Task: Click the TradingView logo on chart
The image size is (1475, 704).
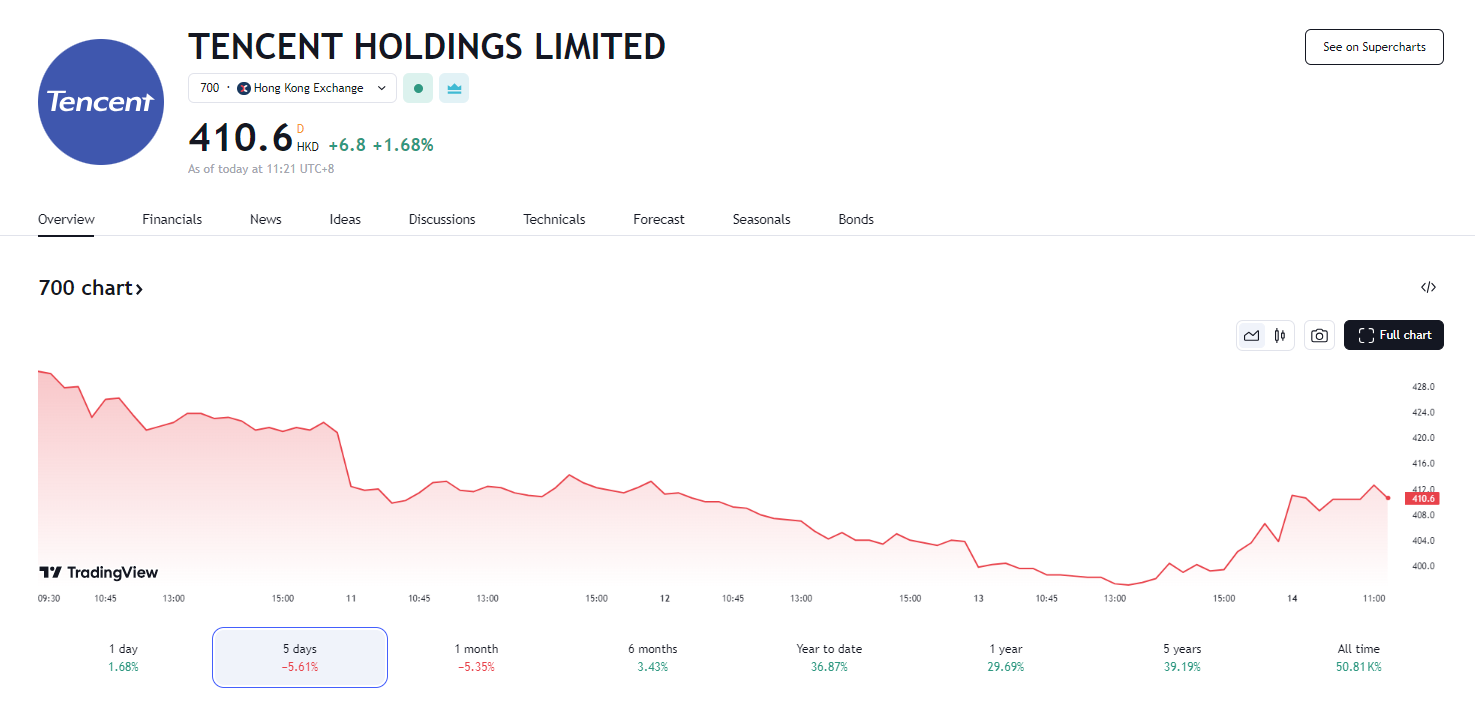Action: coord(98,573)
